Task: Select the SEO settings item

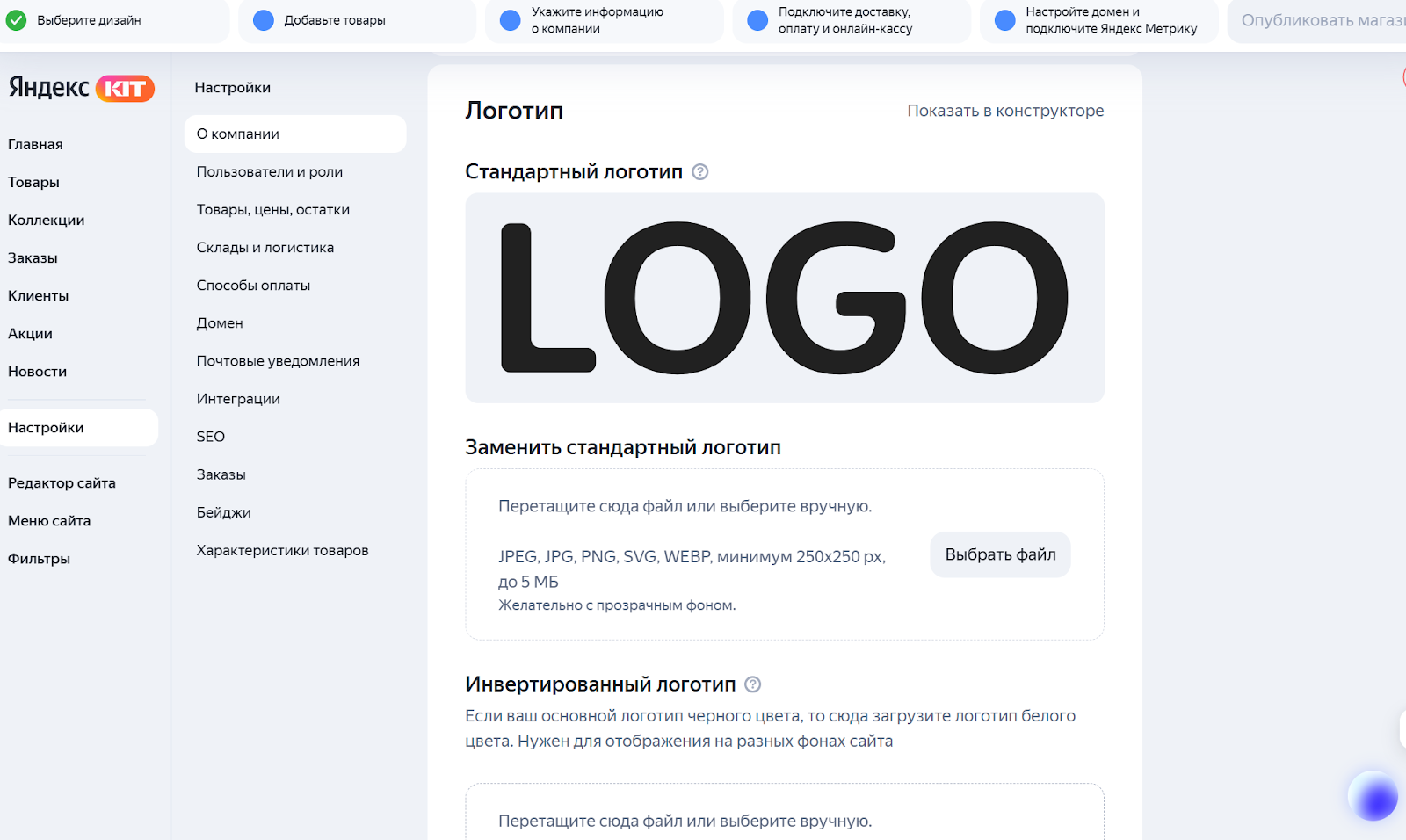Action: tap(211, 437)
